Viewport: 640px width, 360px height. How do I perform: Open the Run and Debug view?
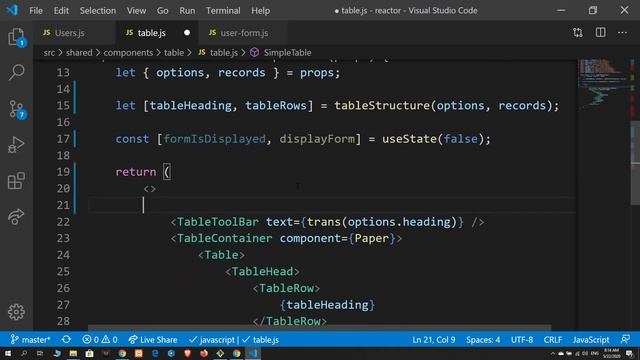pos(16,145)
